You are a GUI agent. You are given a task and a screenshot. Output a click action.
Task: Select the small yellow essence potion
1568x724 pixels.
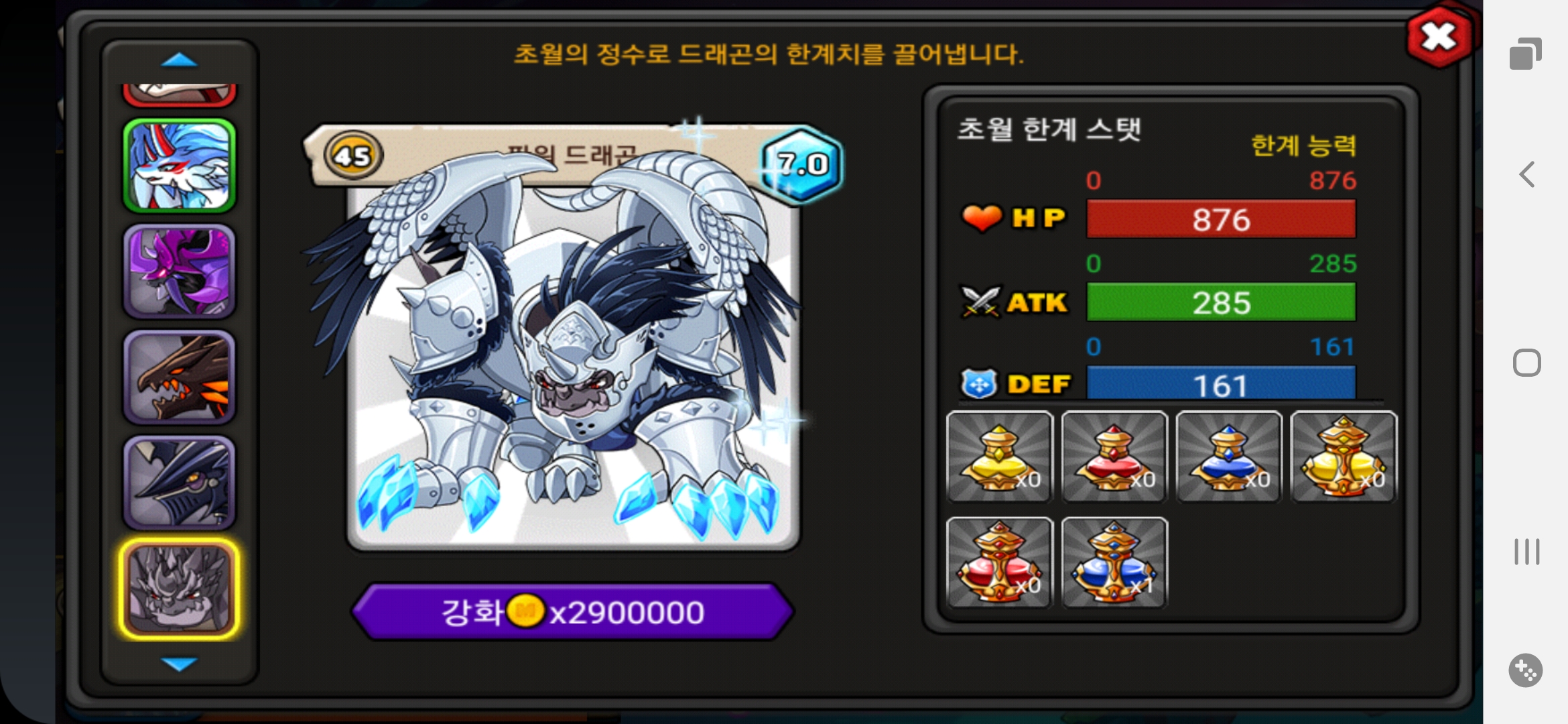tap(1000, 457)
